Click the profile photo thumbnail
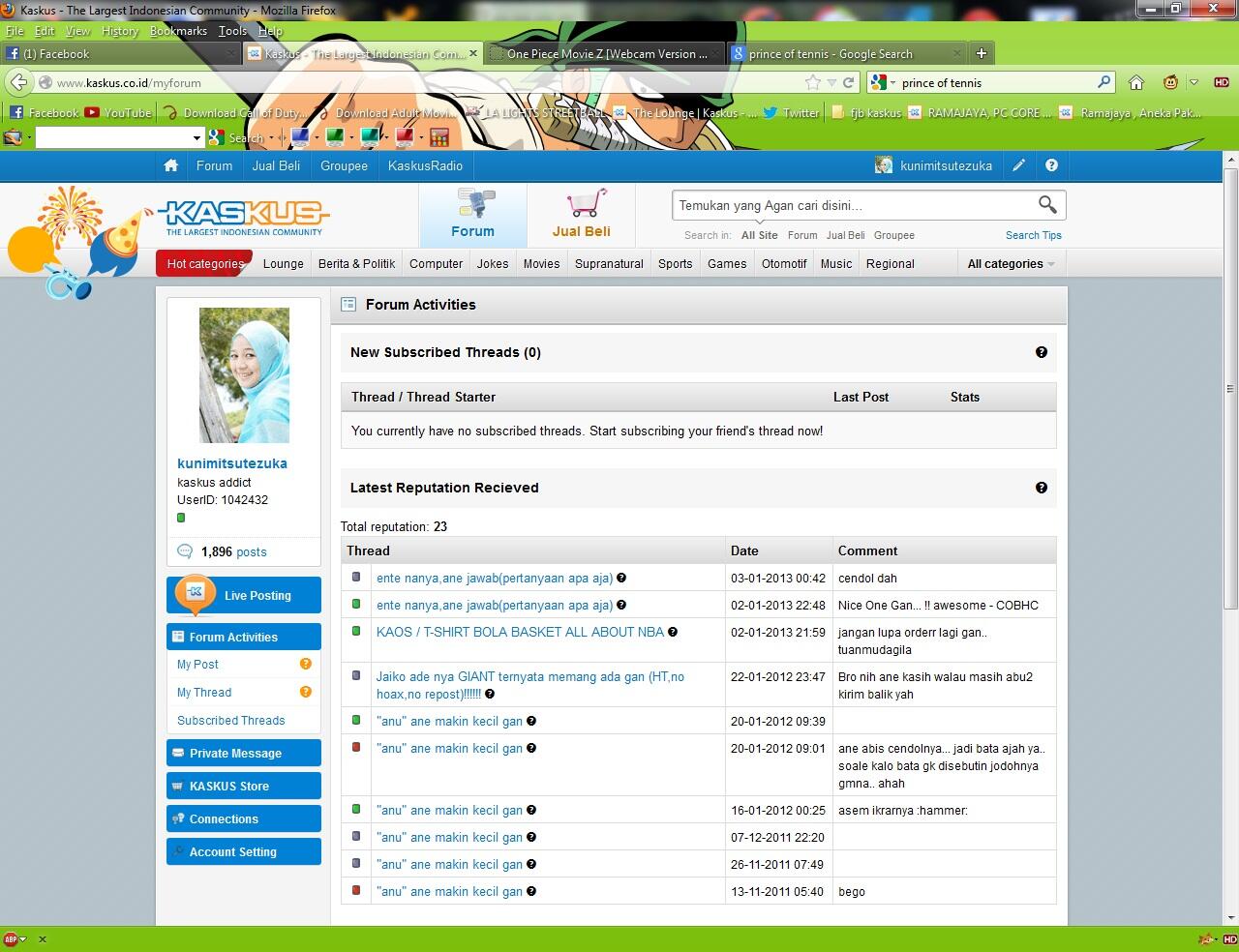 244,375
